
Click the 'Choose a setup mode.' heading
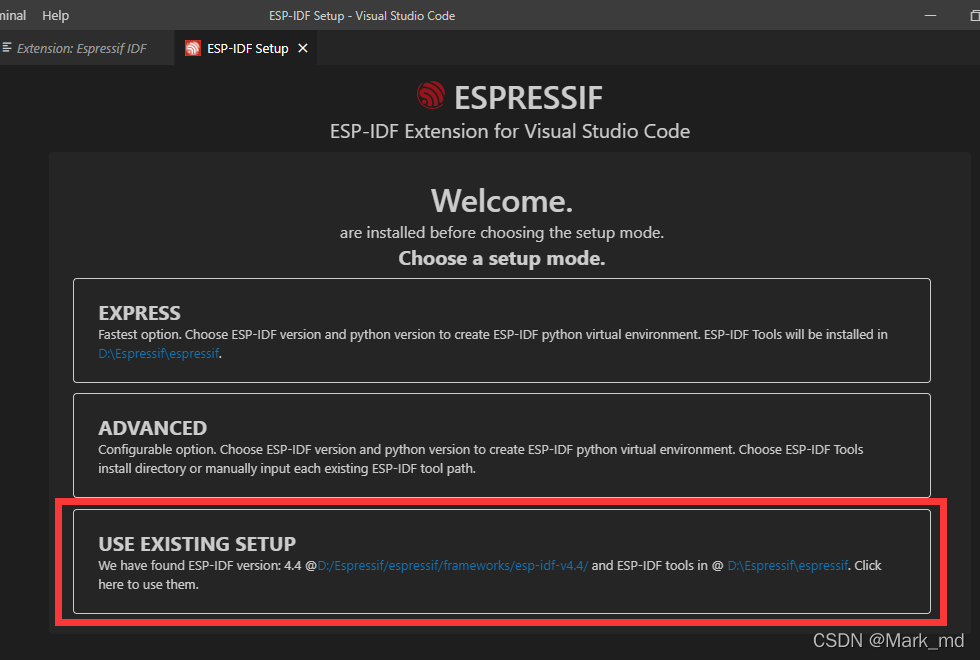click(502, 258)
